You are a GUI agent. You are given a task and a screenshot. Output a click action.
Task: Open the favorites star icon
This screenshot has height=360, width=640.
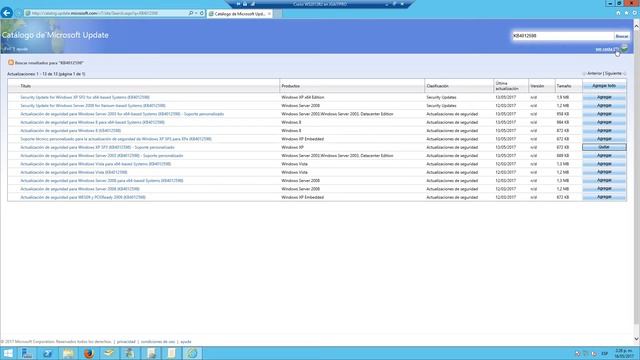point(626,13)
